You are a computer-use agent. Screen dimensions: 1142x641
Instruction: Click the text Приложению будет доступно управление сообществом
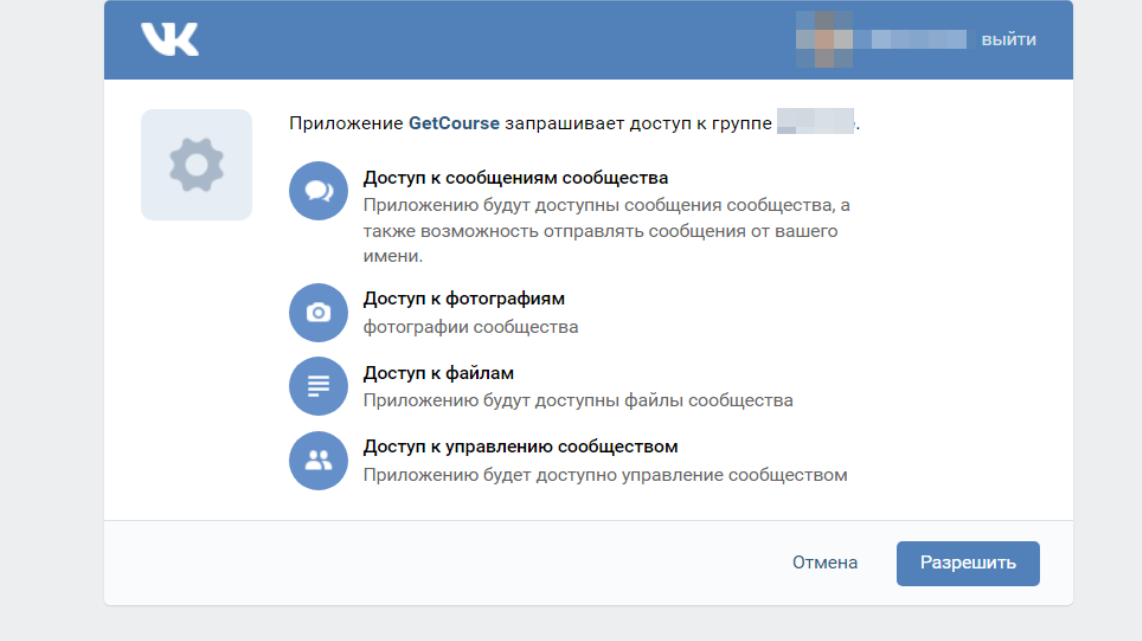[605, 475]
